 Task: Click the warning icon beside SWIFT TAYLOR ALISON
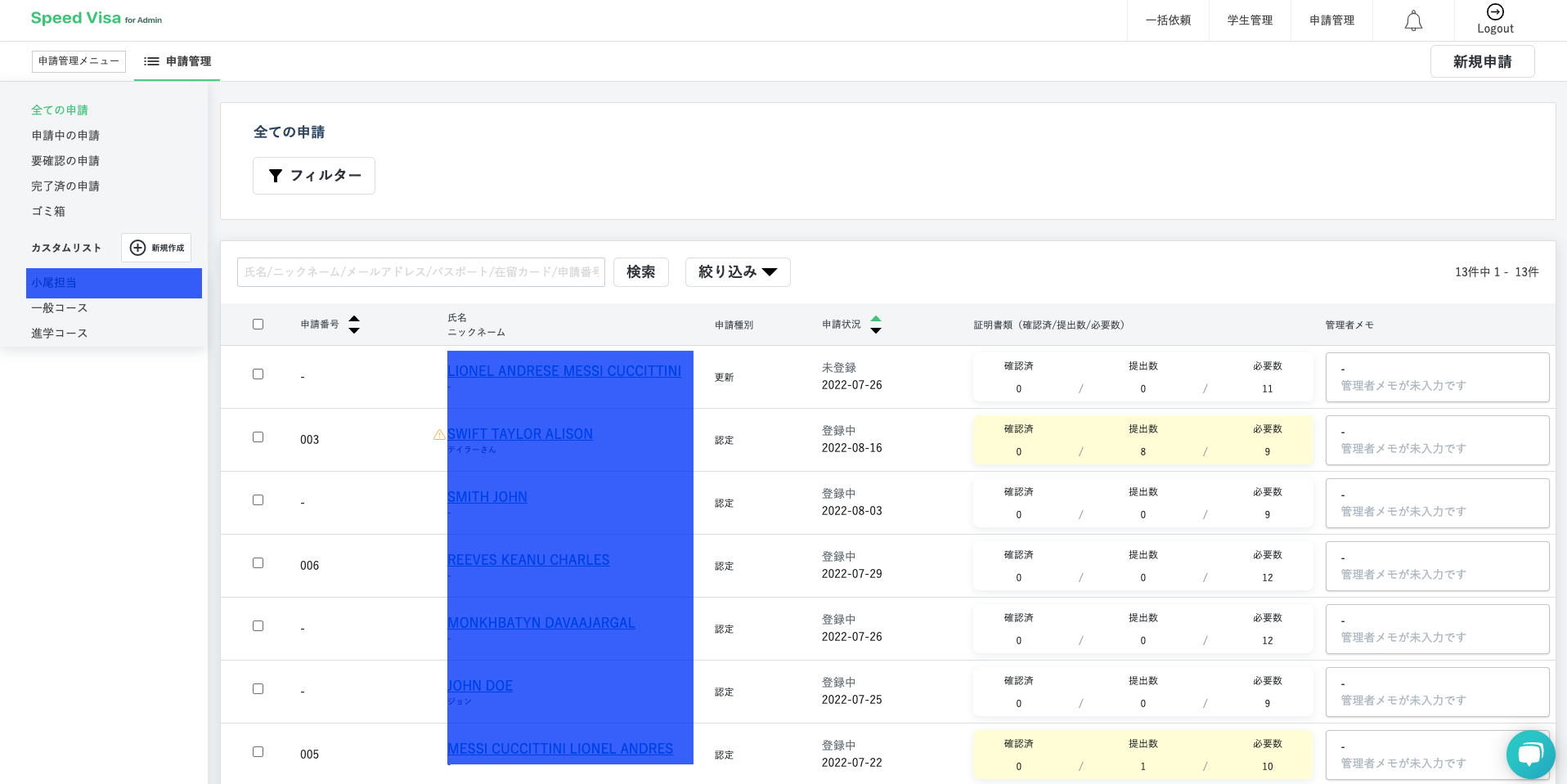(x=439, y=434)
